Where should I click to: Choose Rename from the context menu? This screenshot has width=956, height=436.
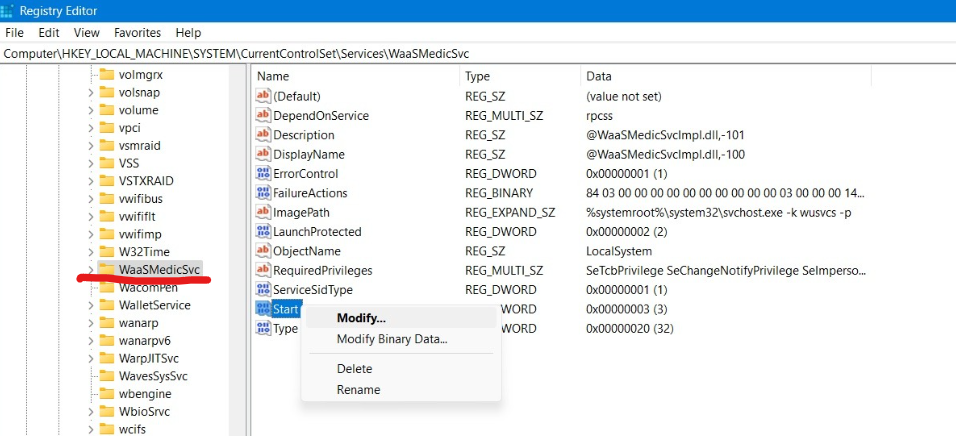[x=401, y=390]
